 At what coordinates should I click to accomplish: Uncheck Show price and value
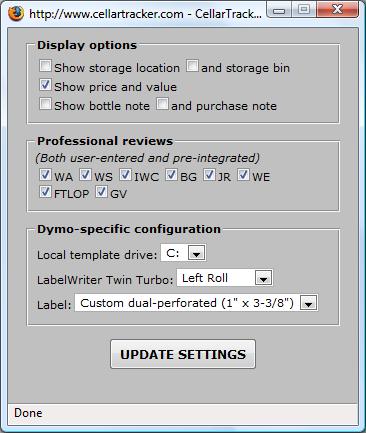click(45, 85)
